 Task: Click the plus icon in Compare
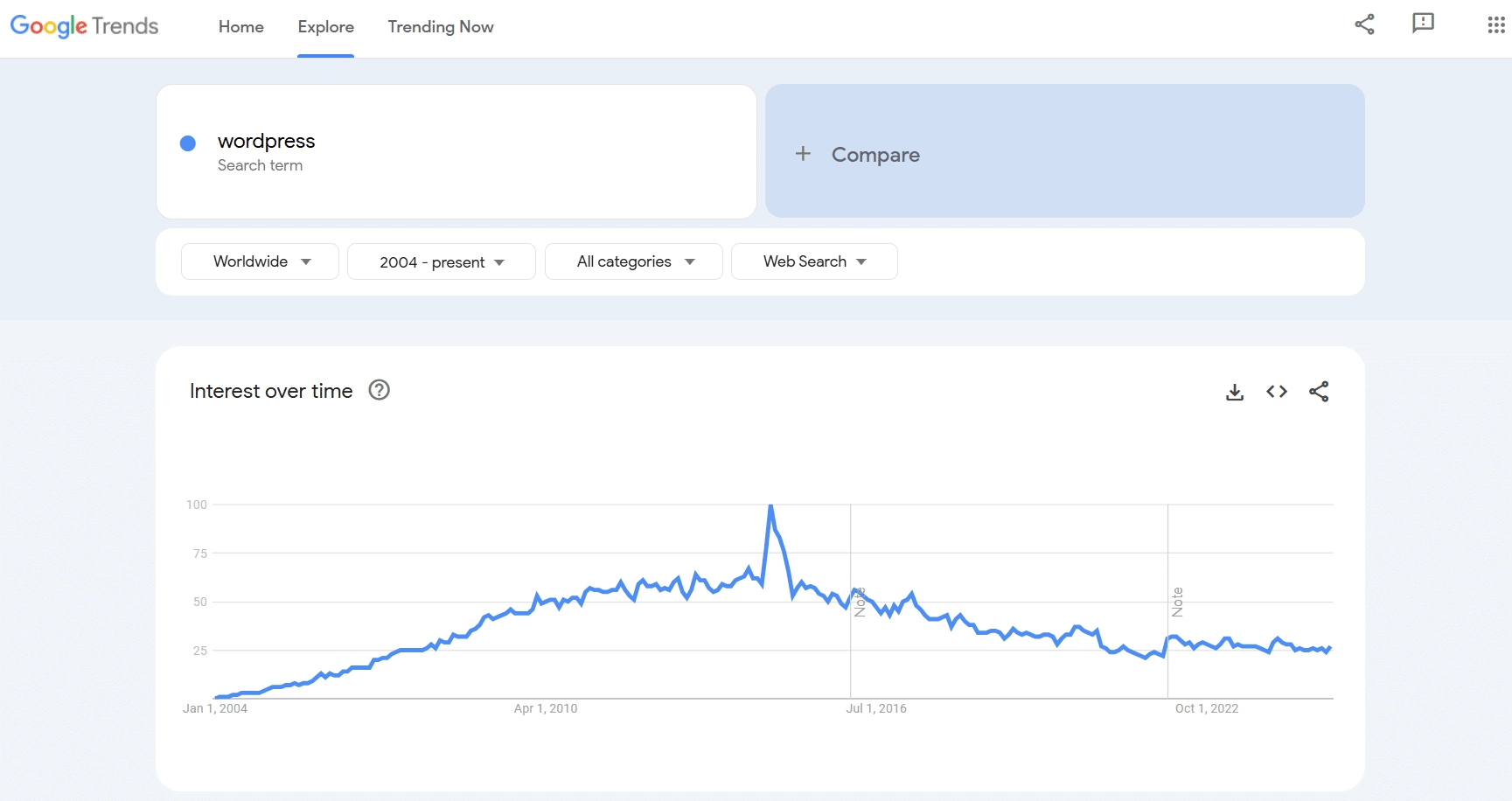click(x=803, y=154)
